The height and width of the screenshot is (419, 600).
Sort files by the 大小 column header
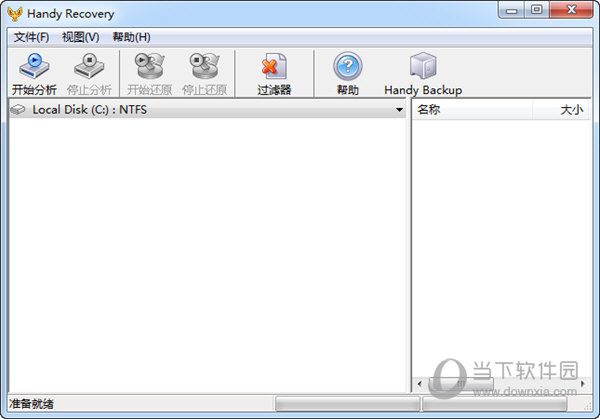[561, 110]
